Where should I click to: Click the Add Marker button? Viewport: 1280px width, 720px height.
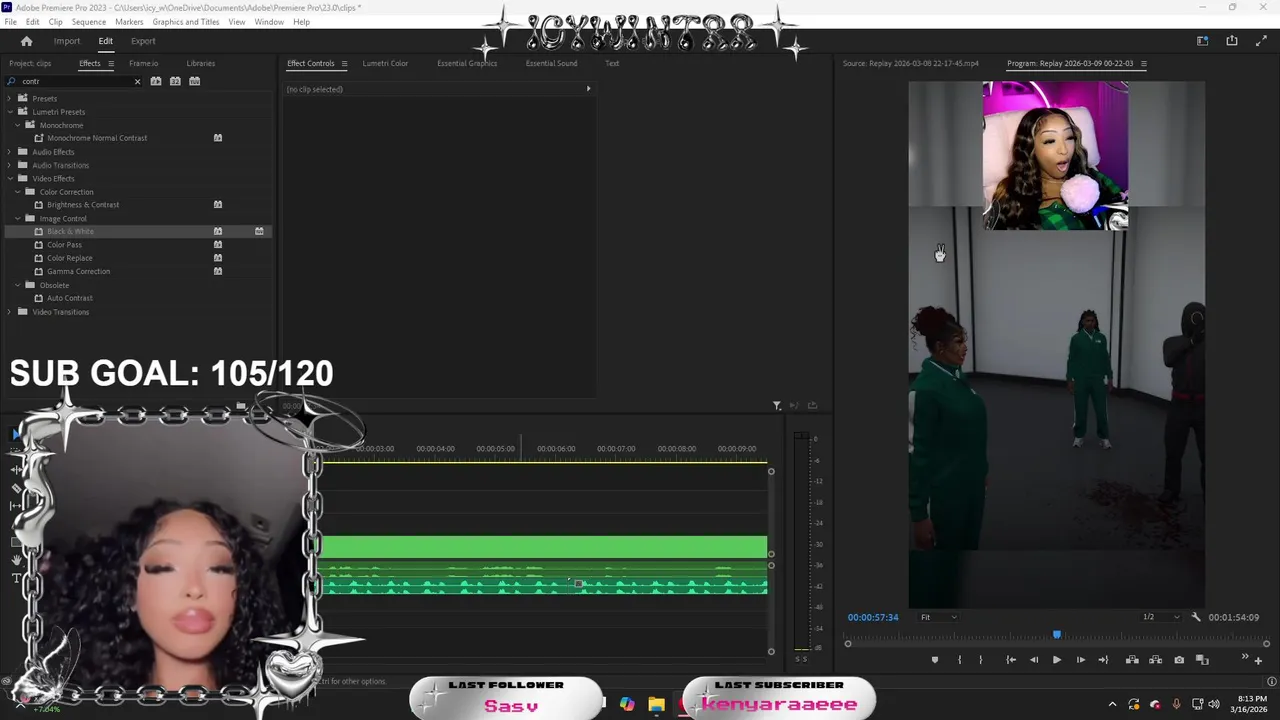935,660
